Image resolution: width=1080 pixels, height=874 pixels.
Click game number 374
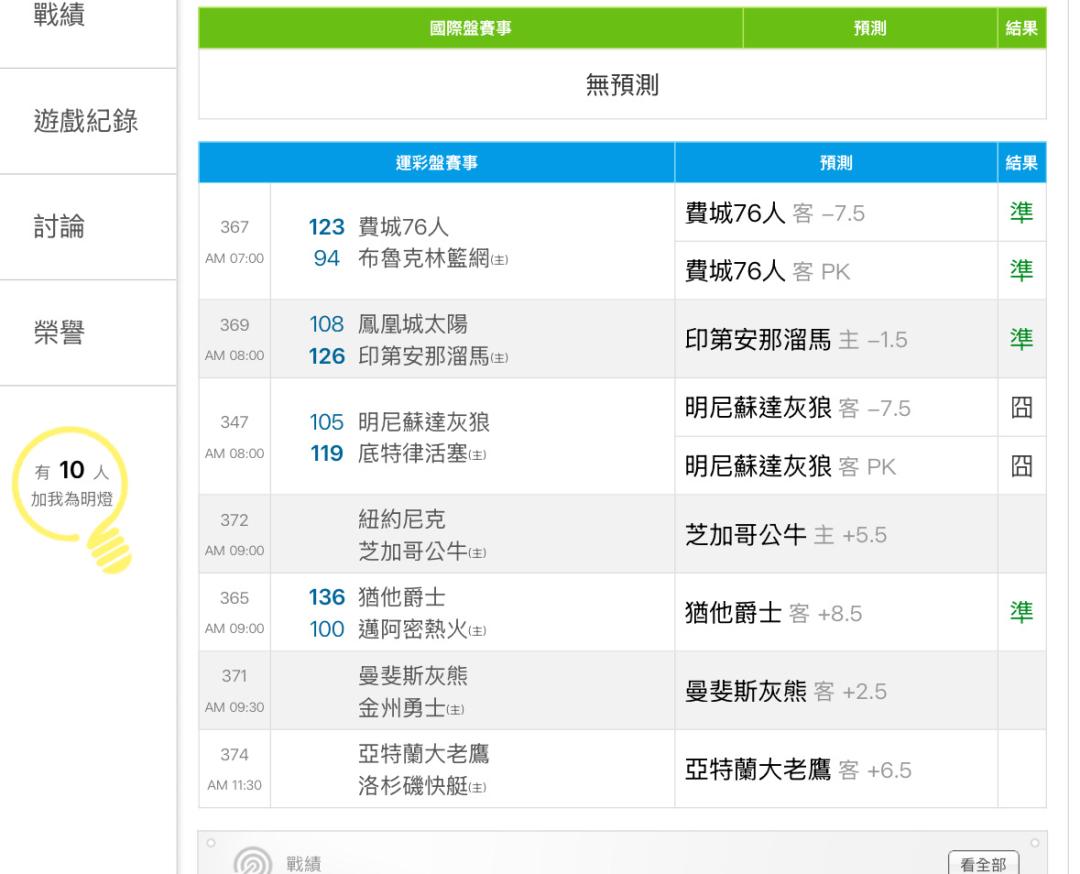pyautogui.click(x=234, y=755)
